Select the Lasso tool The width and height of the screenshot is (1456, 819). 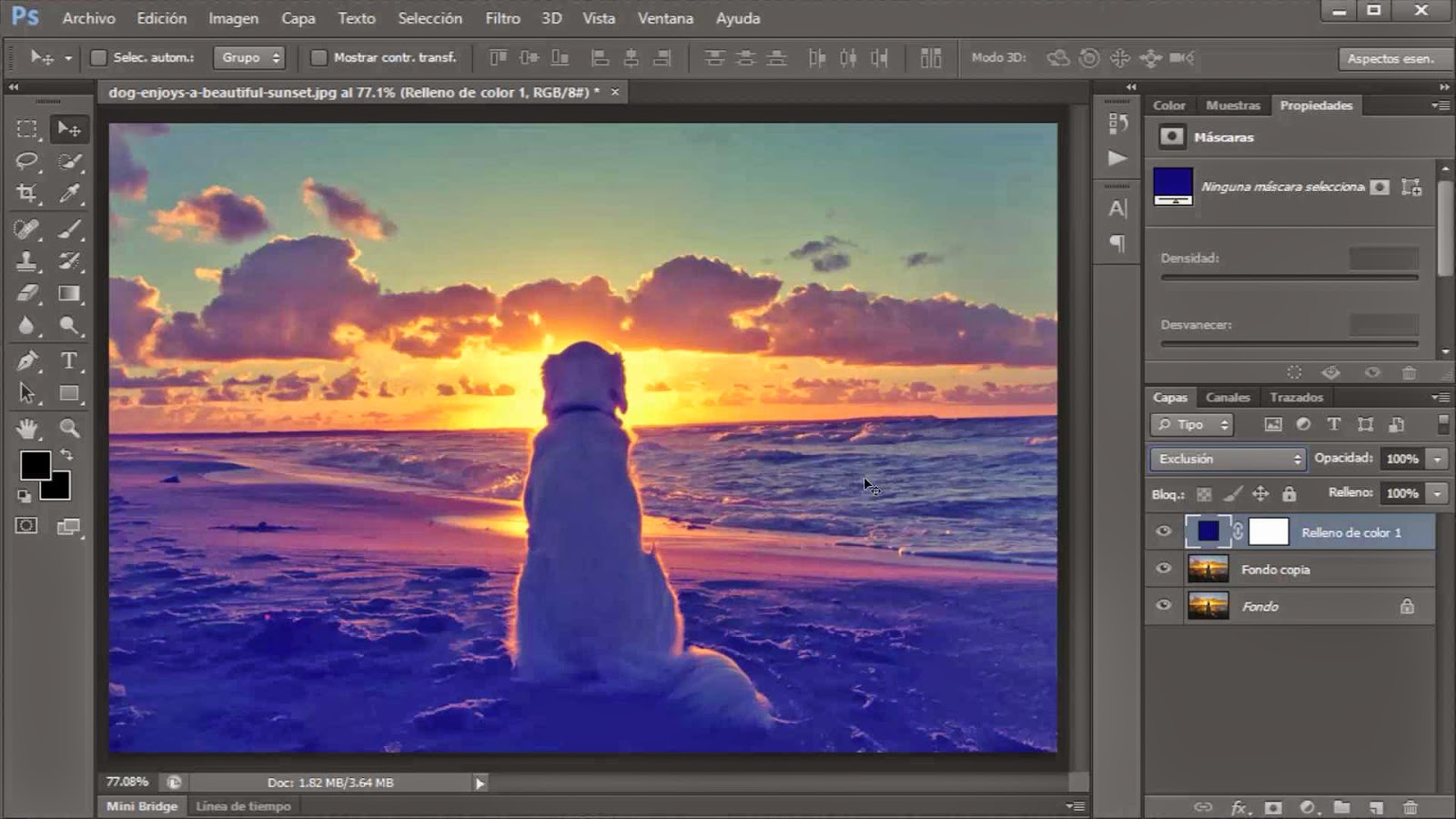click(x=27, y=162)
